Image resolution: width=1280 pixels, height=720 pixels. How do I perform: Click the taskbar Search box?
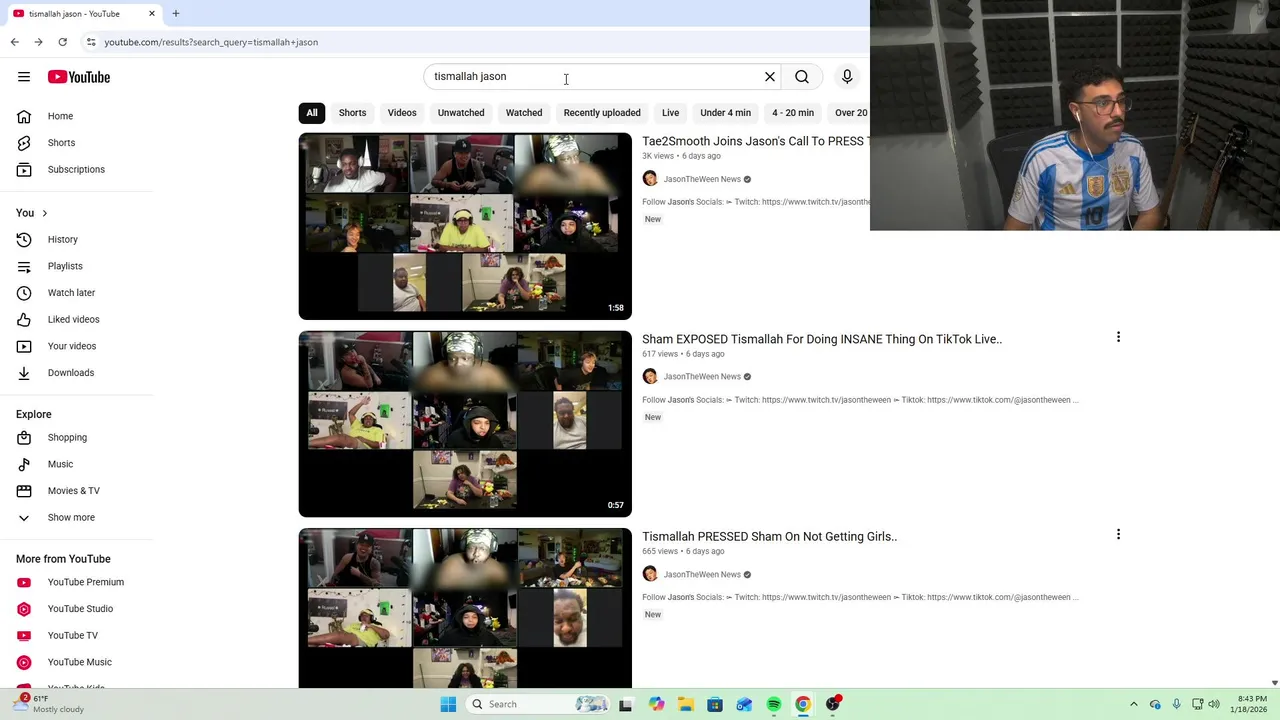point(539,704)
